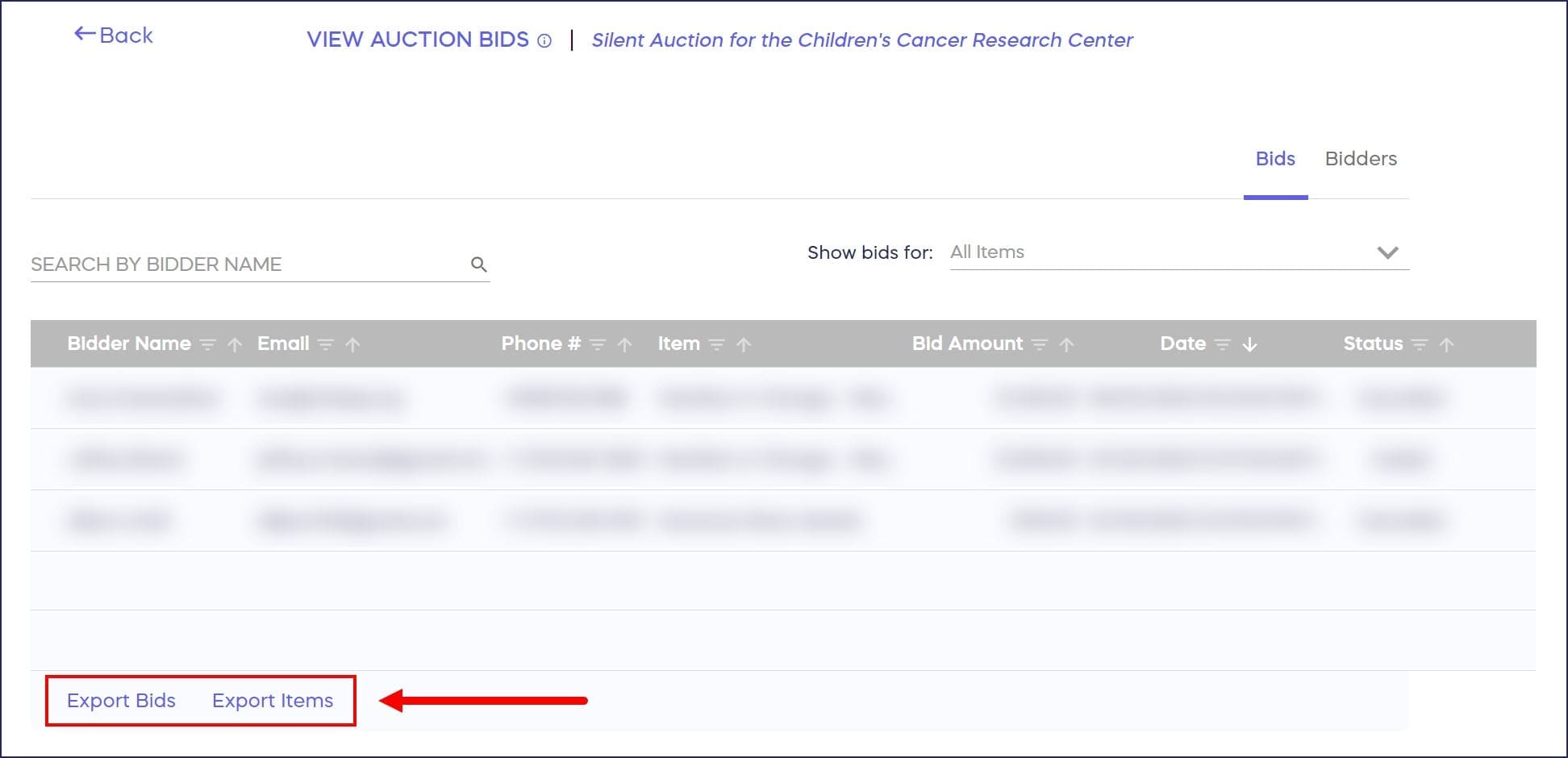Click the info icon near View Auction Bids
Screen dimensions: 1568x758
click(544, 41)
